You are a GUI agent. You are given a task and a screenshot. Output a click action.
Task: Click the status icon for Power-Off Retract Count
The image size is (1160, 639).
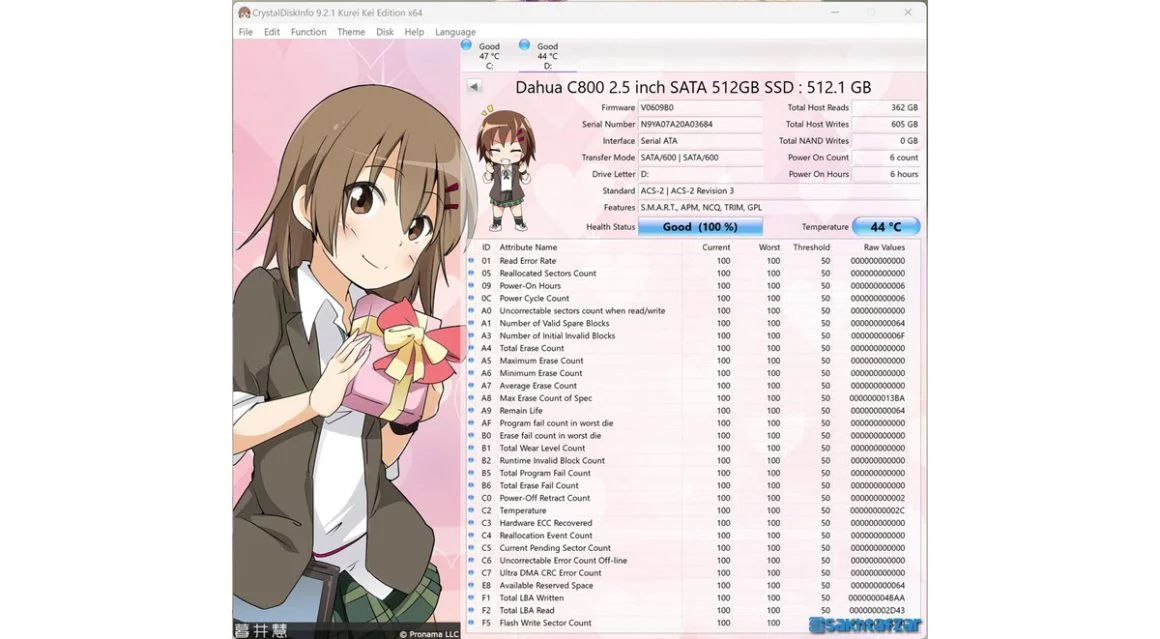(471, 498)
